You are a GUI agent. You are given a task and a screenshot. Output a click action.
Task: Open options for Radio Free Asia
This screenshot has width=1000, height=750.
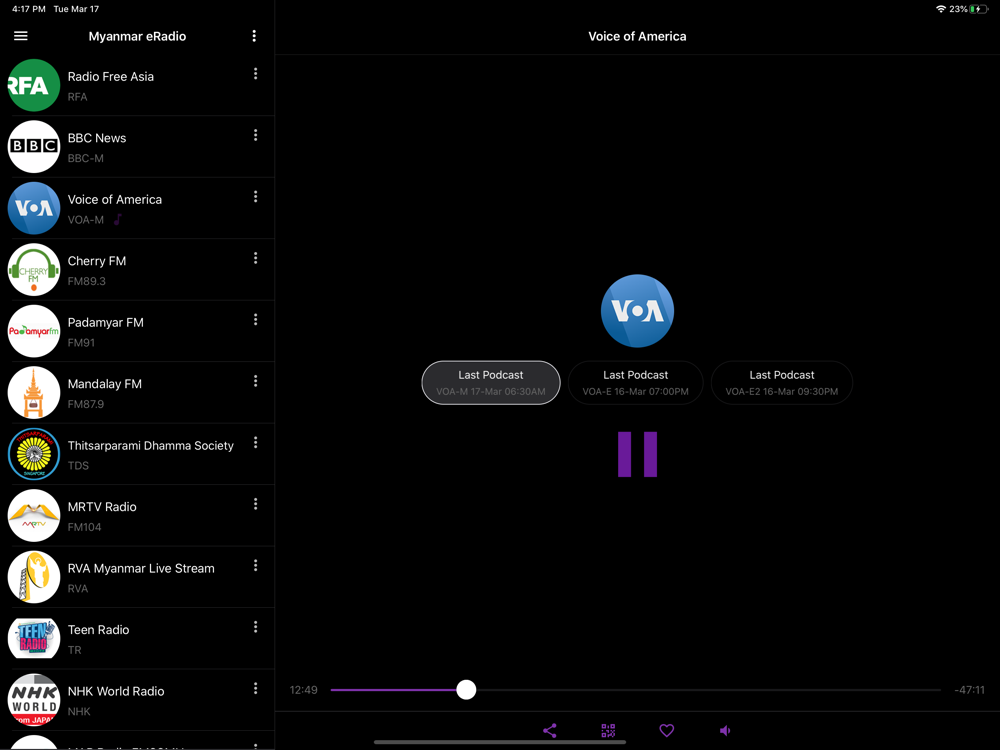point(255,74)
